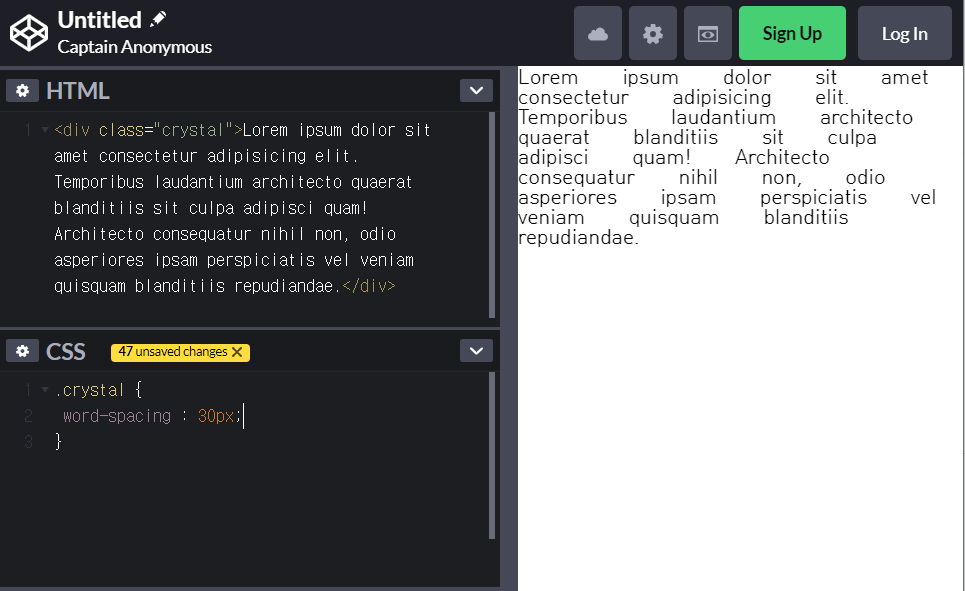The height and width of the screenshot is (591, 965).
Task: Expand the CSS panel dropdown chevron
Action: click(x=476, y=351)
